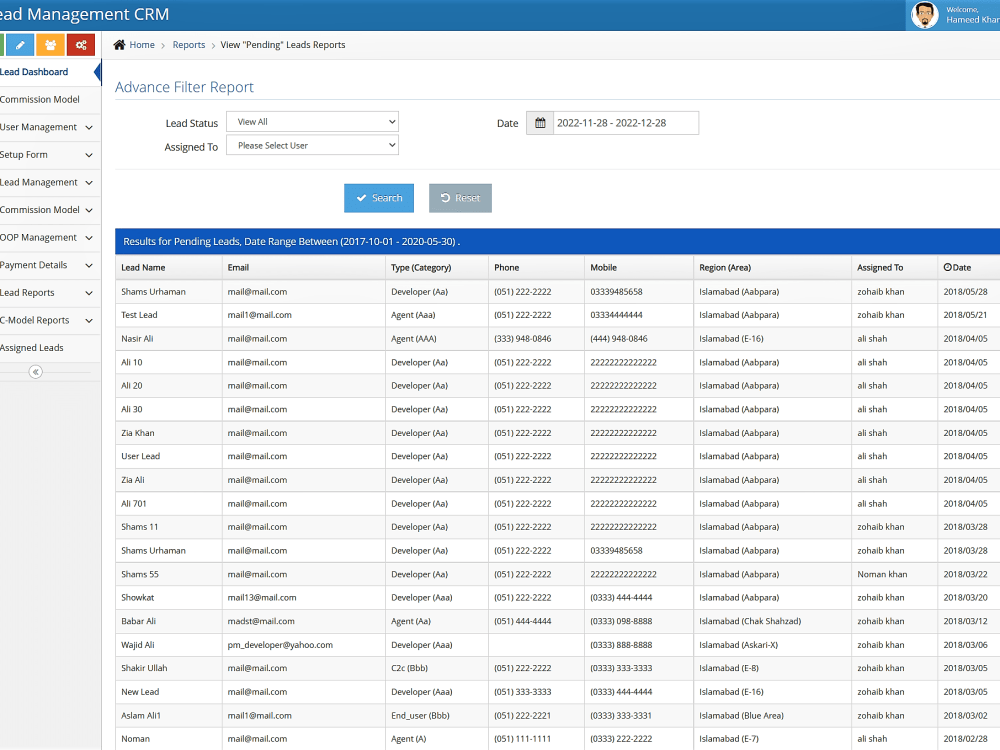The width and height of the screenshot is (1000, 750).
Task: Click region Islamabad (E-7)
Action: click(x=729, y=739)
